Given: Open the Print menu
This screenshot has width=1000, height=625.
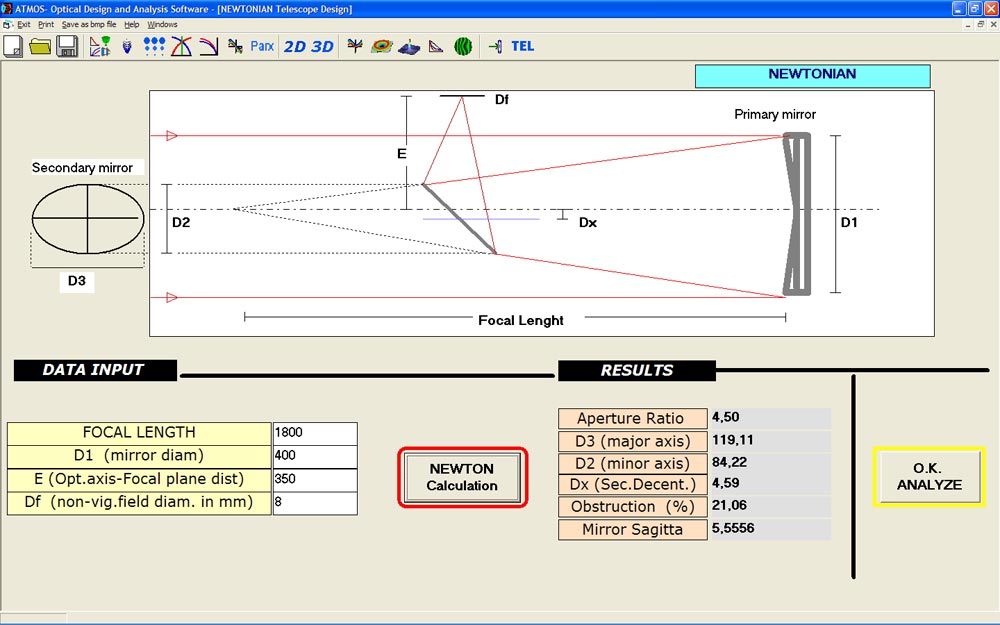Looking at the screenshot, I should (x=46, y=25).
